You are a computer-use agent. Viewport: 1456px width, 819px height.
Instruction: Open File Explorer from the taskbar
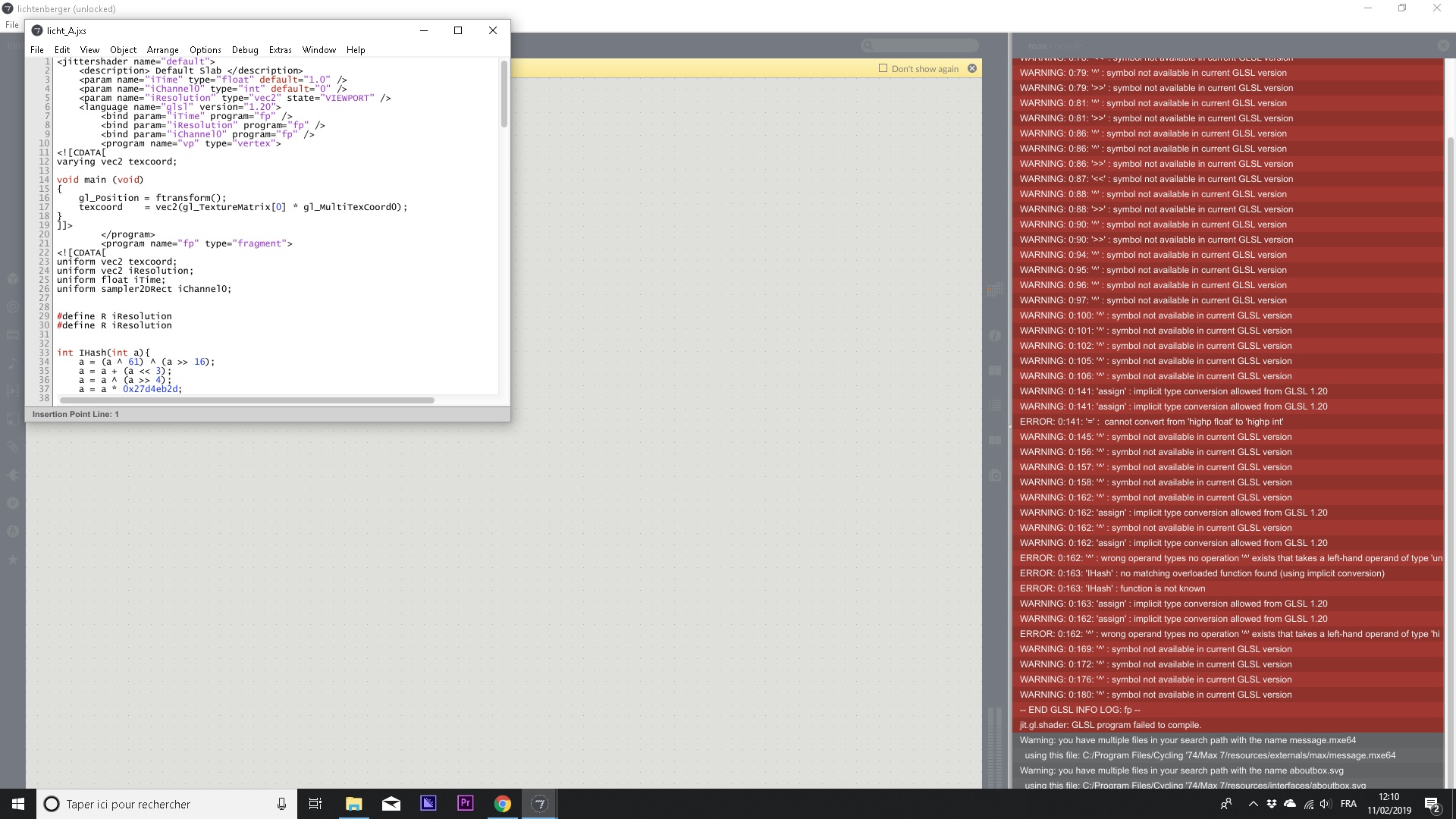[x=353, y=804]
